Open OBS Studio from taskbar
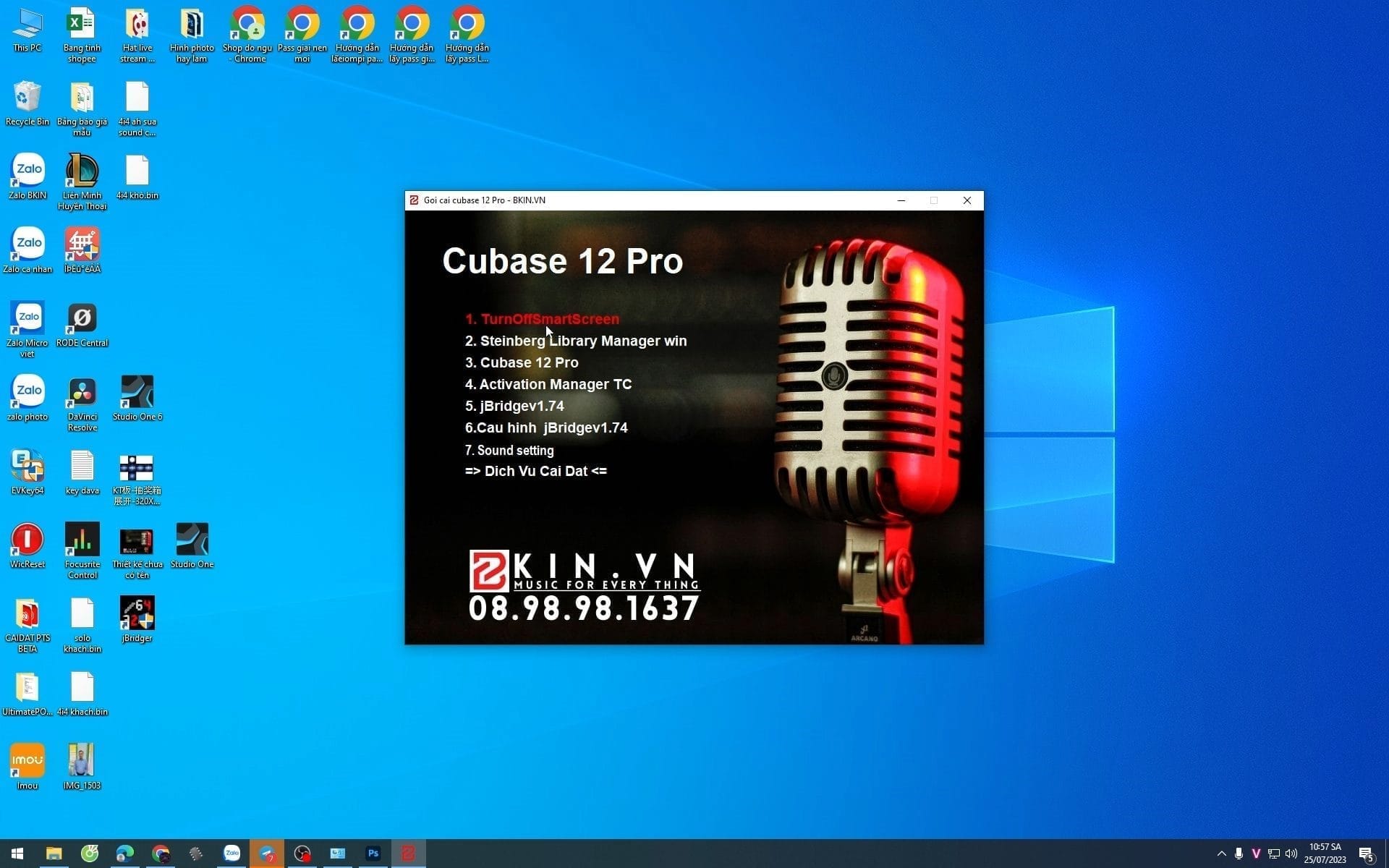Image resolution: width=1389 pixels, height=868 pixels. click(302, 854)
